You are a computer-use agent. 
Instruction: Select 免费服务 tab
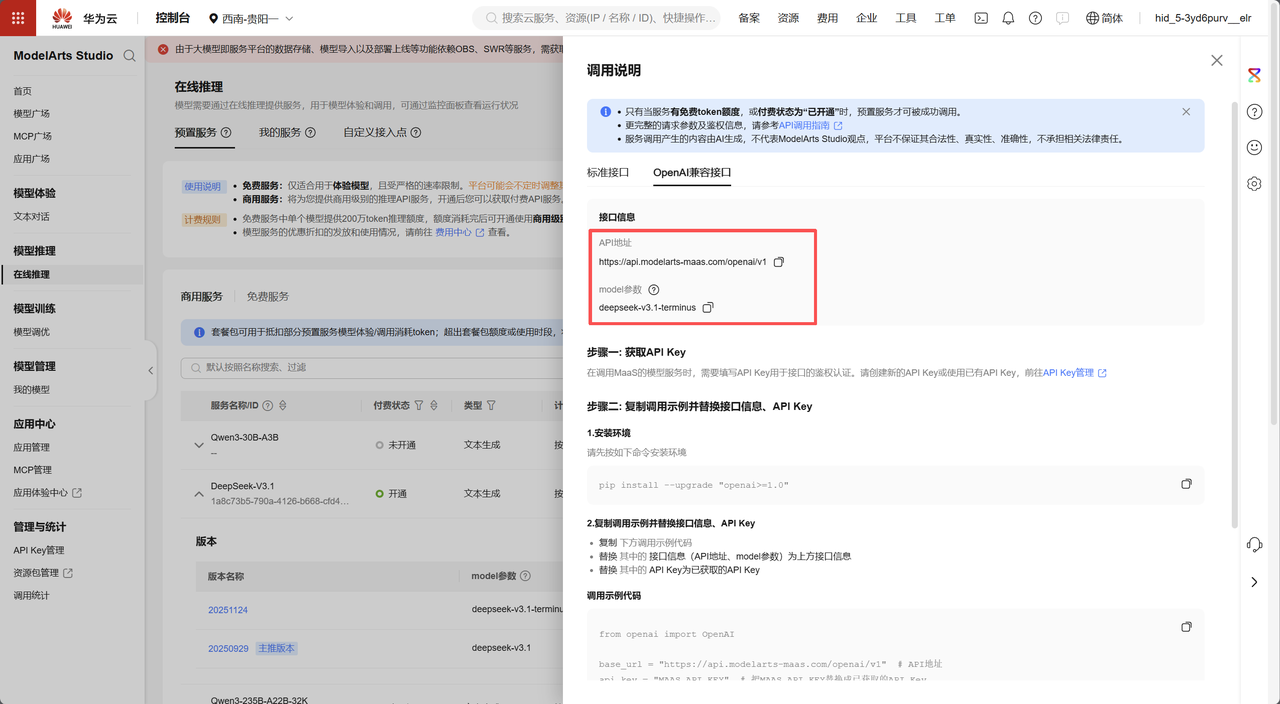click(268, 296)
